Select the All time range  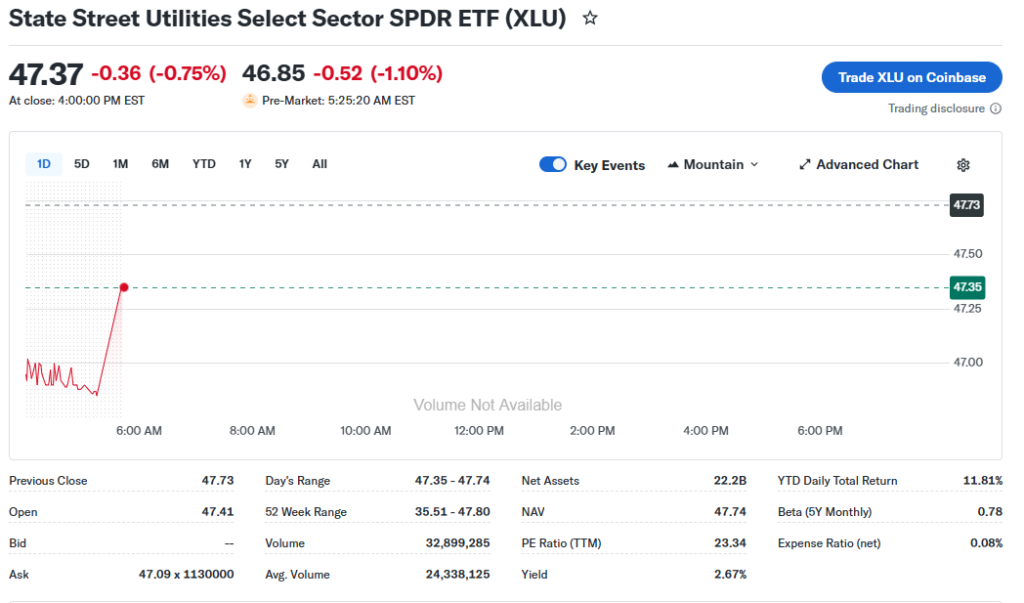click(x=319, y=164)
